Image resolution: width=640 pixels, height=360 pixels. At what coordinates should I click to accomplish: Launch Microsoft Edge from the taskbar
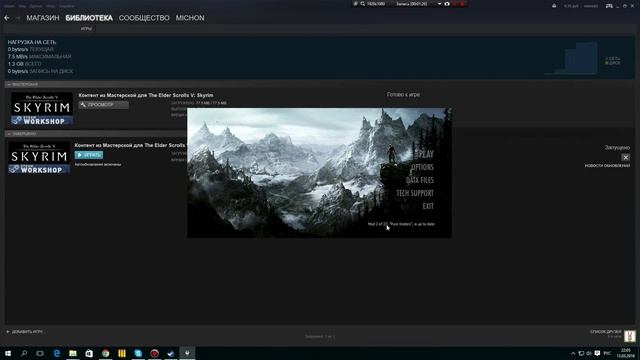click(x=57, y=353)
